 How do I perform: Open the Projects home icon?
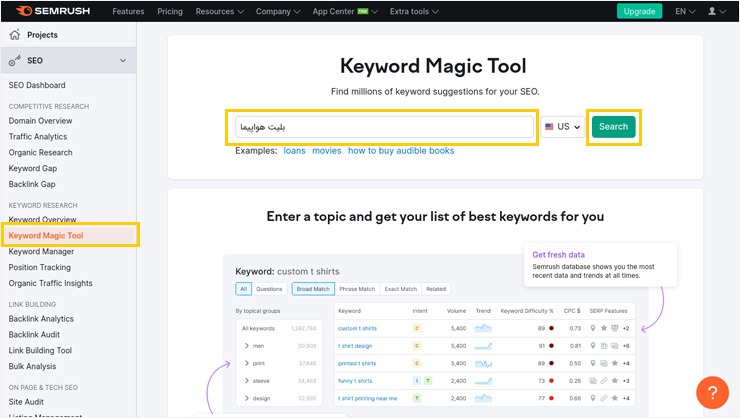[15, 34]
